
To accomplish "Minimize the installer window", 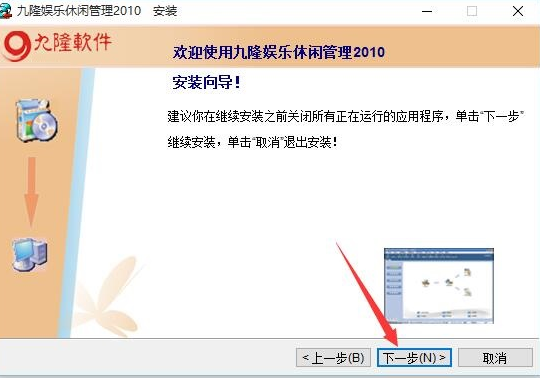I will pos(427,11).
